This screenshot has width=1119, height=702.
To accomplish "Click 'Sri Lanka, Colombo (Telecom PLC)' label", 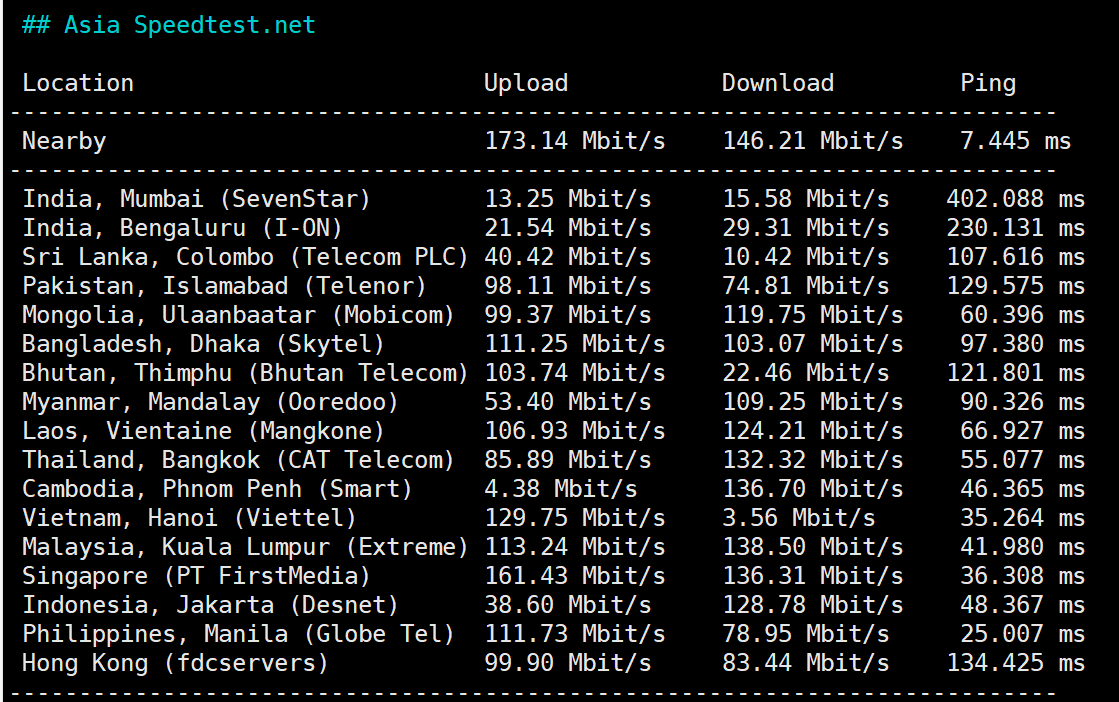I will coord(245,257).
